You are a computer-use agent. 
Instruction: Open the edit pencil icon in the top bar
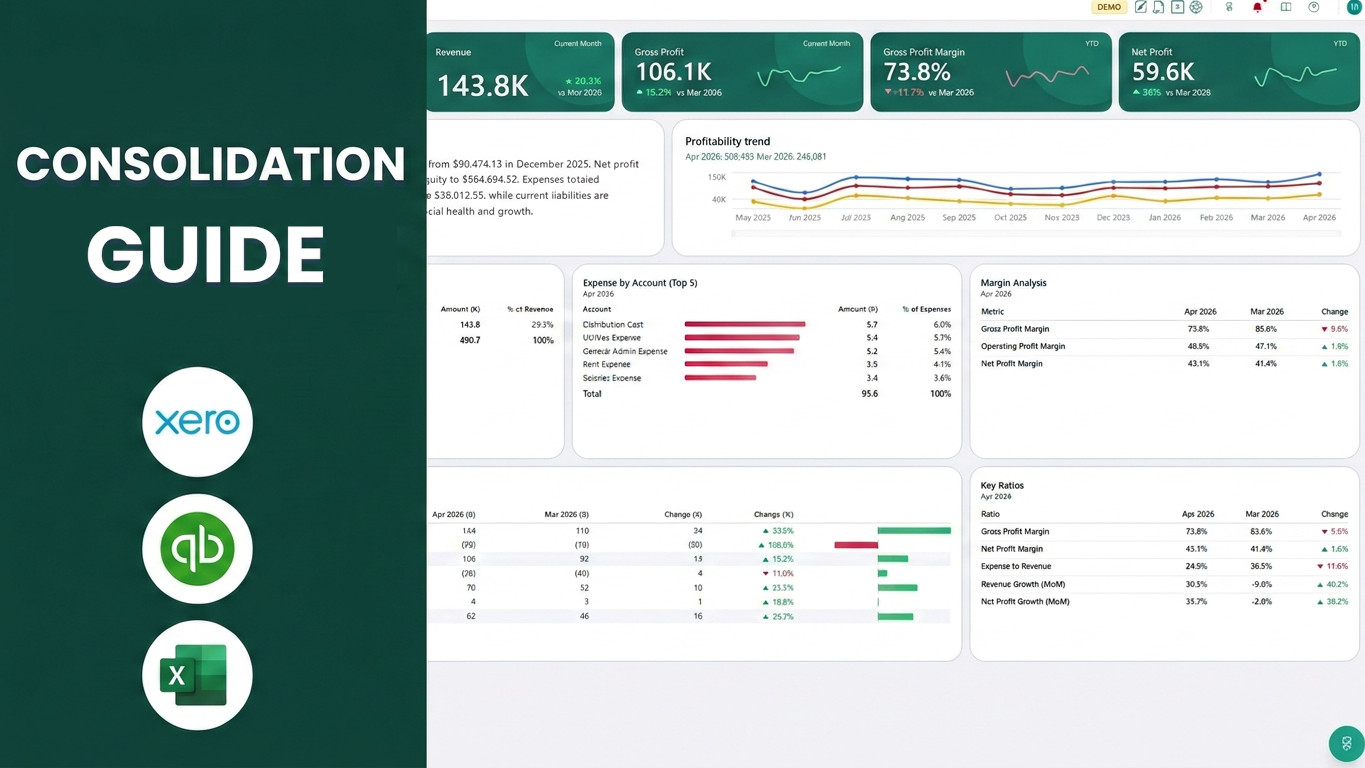point(1141,7)
